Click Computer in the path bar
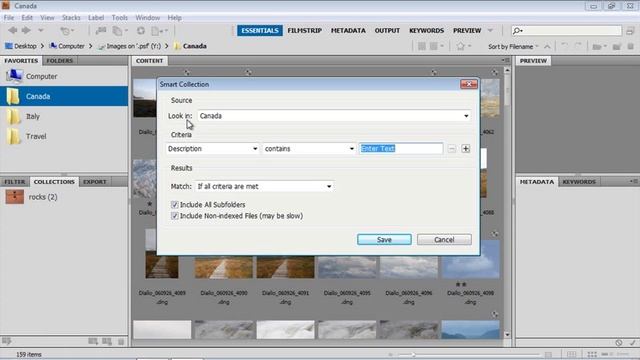This screenshot has width=640, height=360. 67,46
